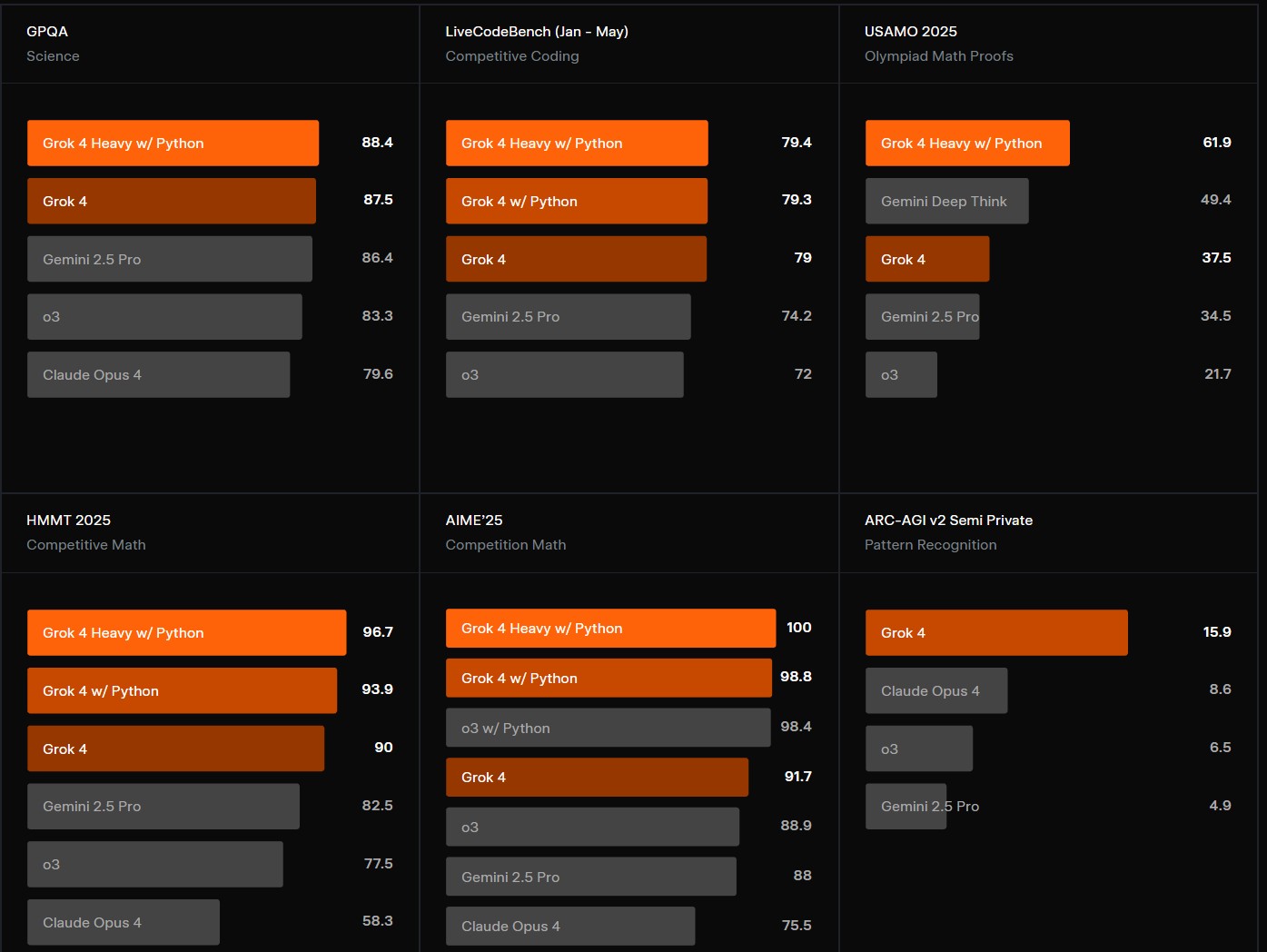Click Grok 4 Heavy w/ Python bar in LiveCodeBench
The image size is (1267, 952).
577,143
